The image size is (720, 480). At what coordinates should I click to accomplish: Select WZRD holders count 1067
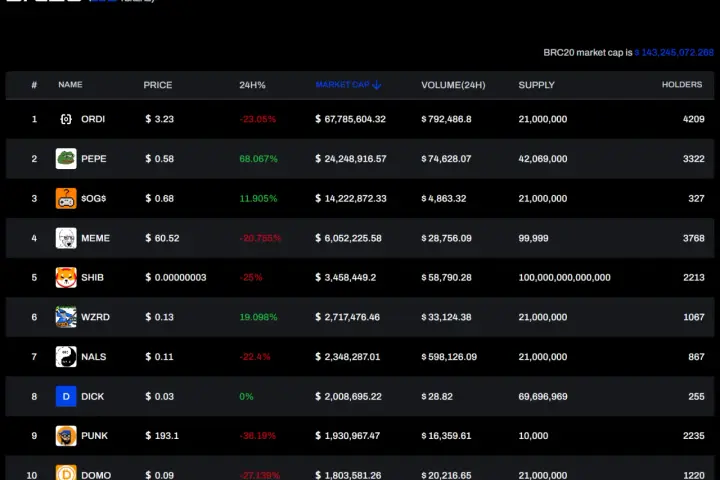click(693, 317)
